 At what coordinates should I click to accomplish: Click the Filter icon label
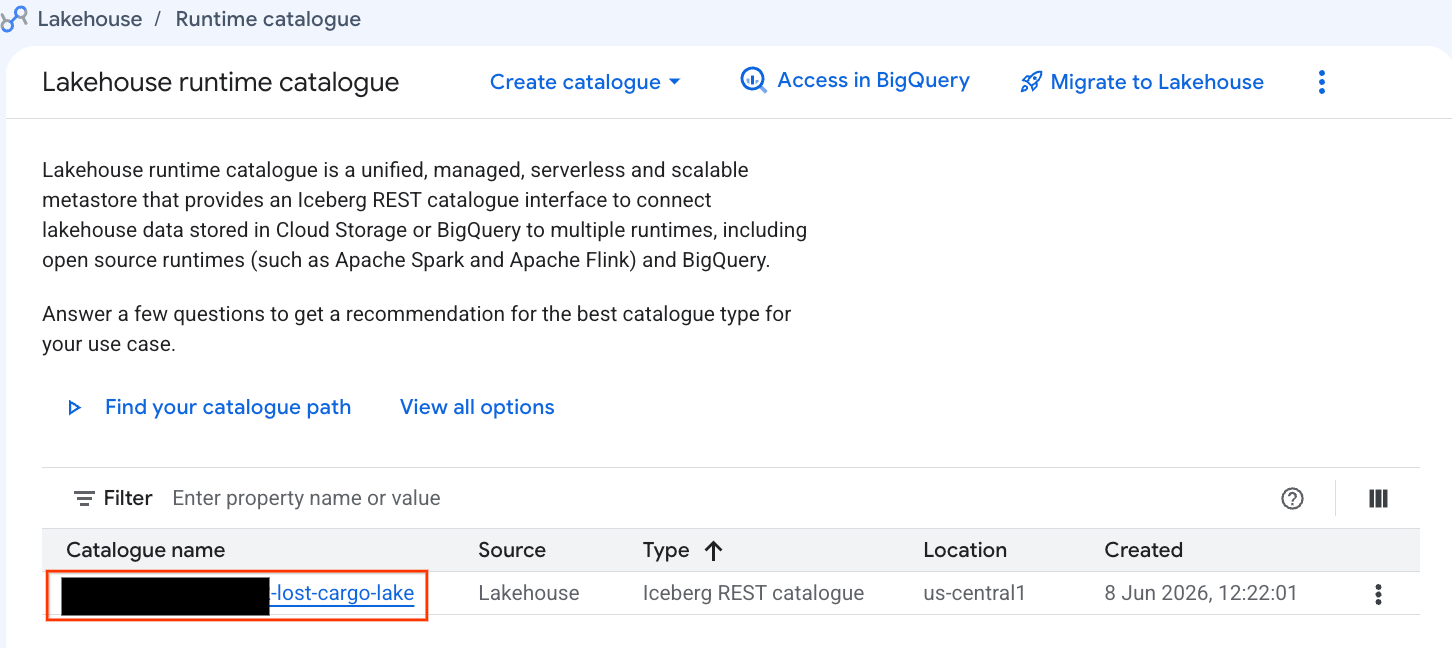[x=113, y=498]
